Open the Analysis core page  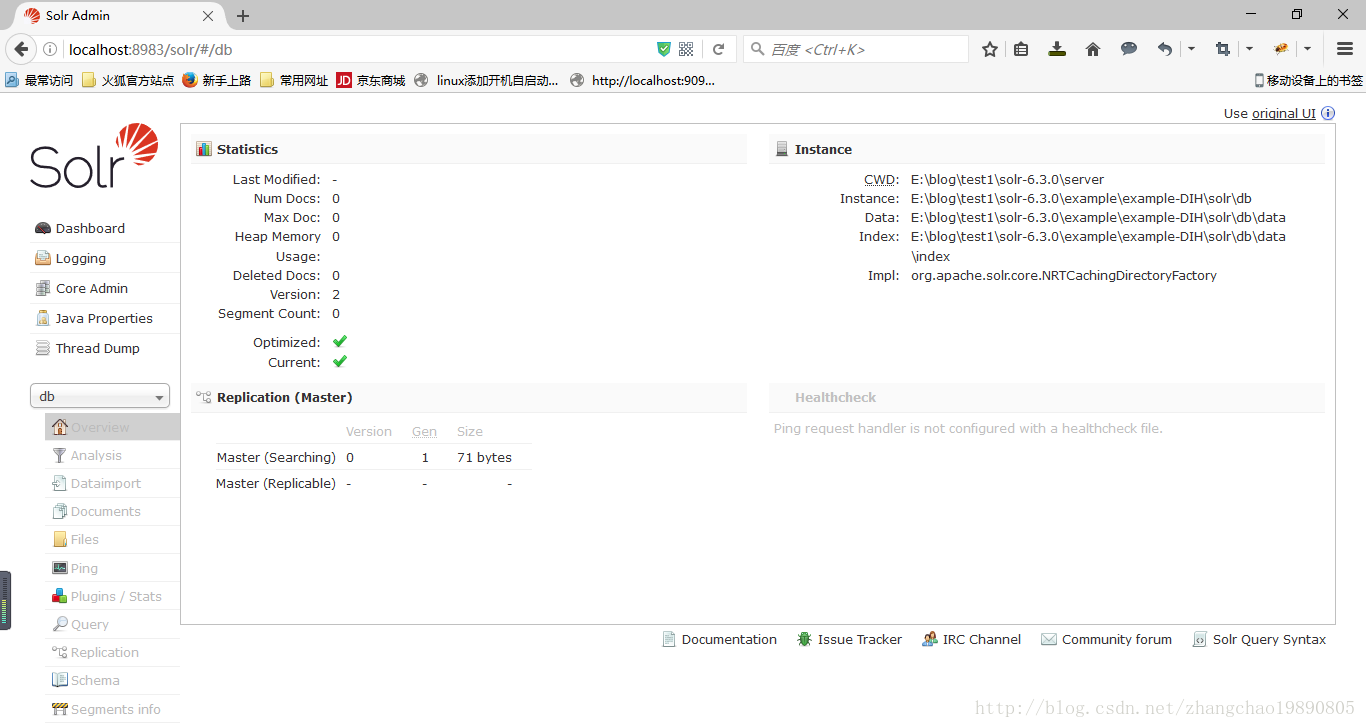click(x=96, y=455)
